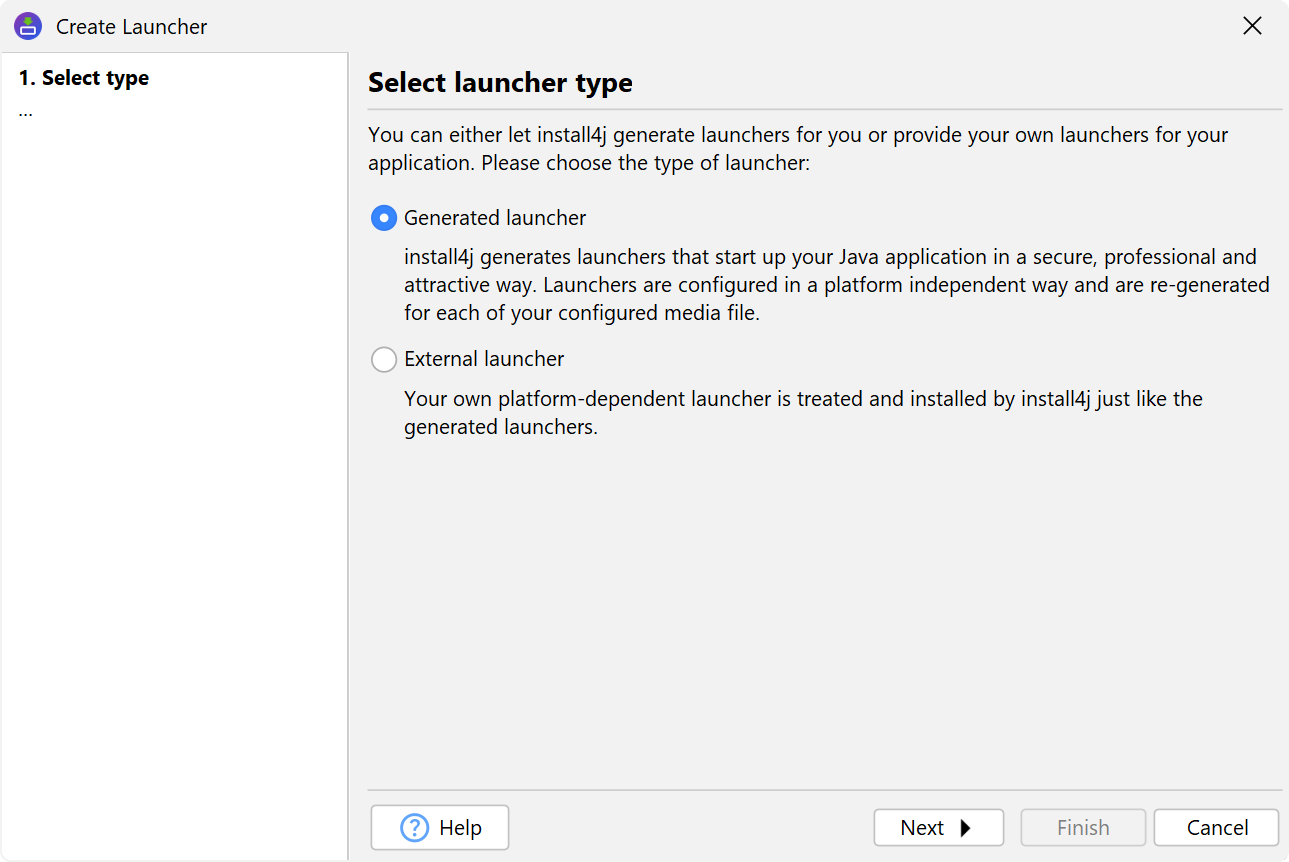This screenshot has width=1289, height=862.
Task: Click the "Generated launcher" option label
Action: 495,218
